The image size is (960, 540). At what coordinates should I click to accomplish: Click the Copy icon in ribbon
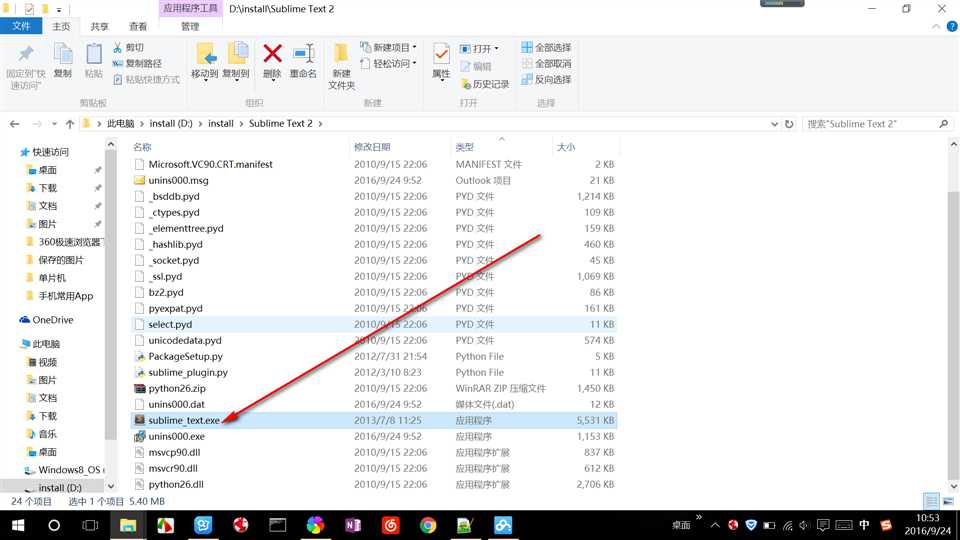[63, 54]
